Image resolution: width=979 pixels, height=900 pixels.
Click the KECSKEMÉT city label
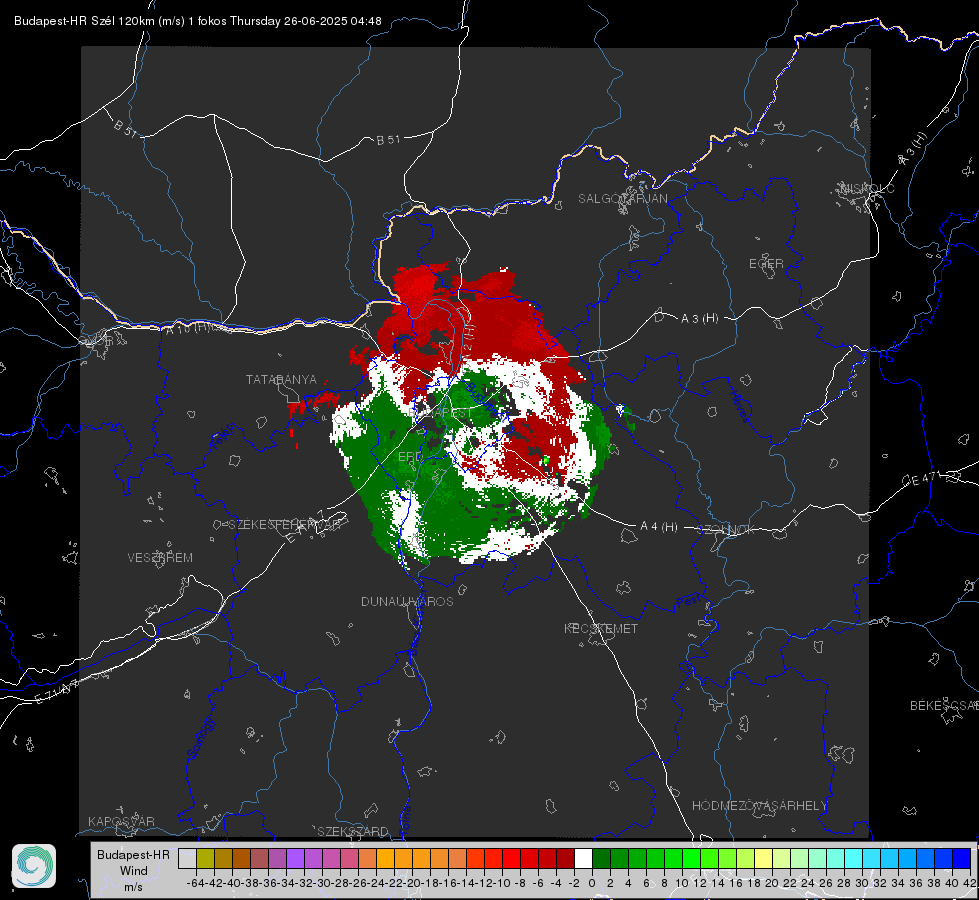[601, 629]
